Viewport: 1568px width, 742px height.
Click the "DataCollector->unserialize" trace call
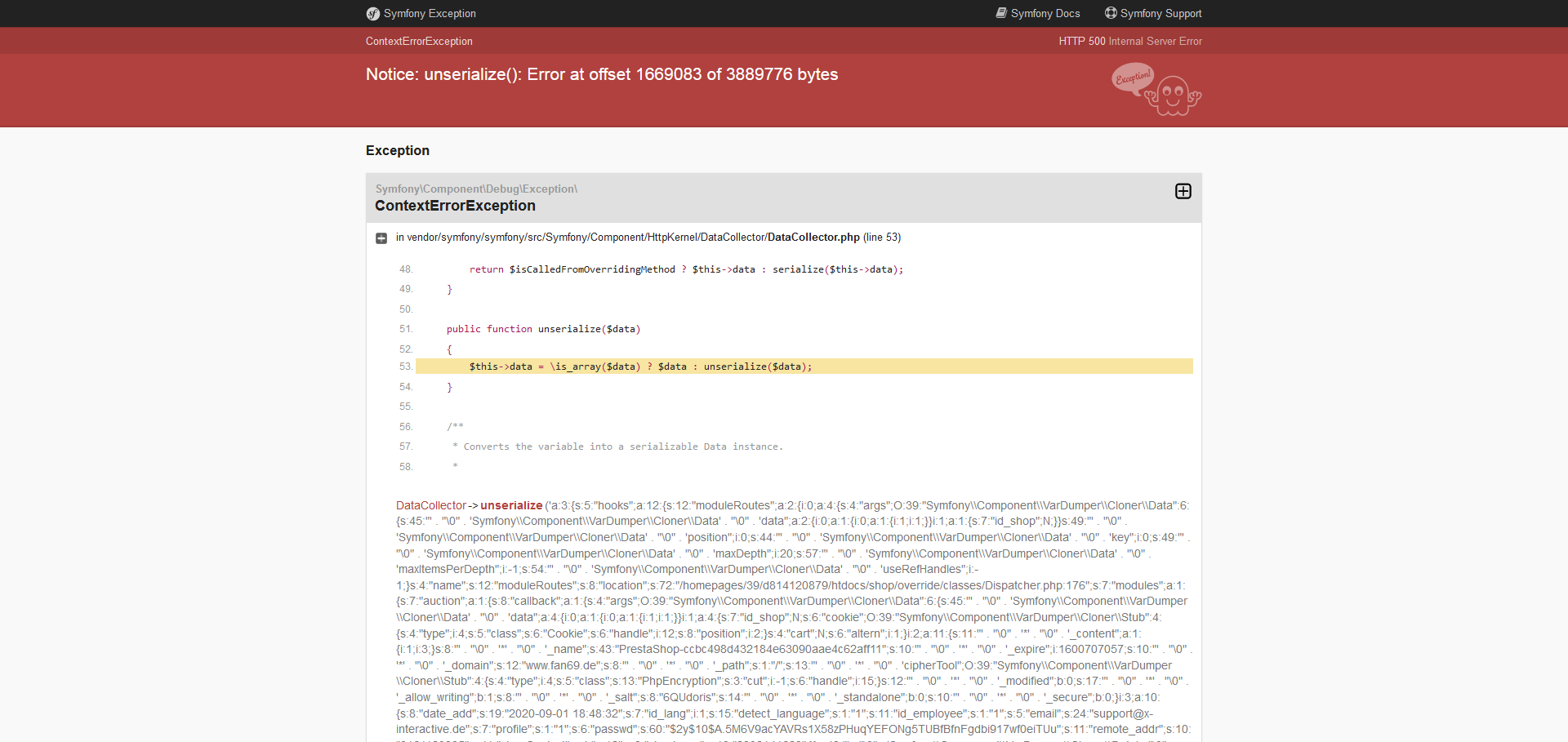[x=469, y=505]
